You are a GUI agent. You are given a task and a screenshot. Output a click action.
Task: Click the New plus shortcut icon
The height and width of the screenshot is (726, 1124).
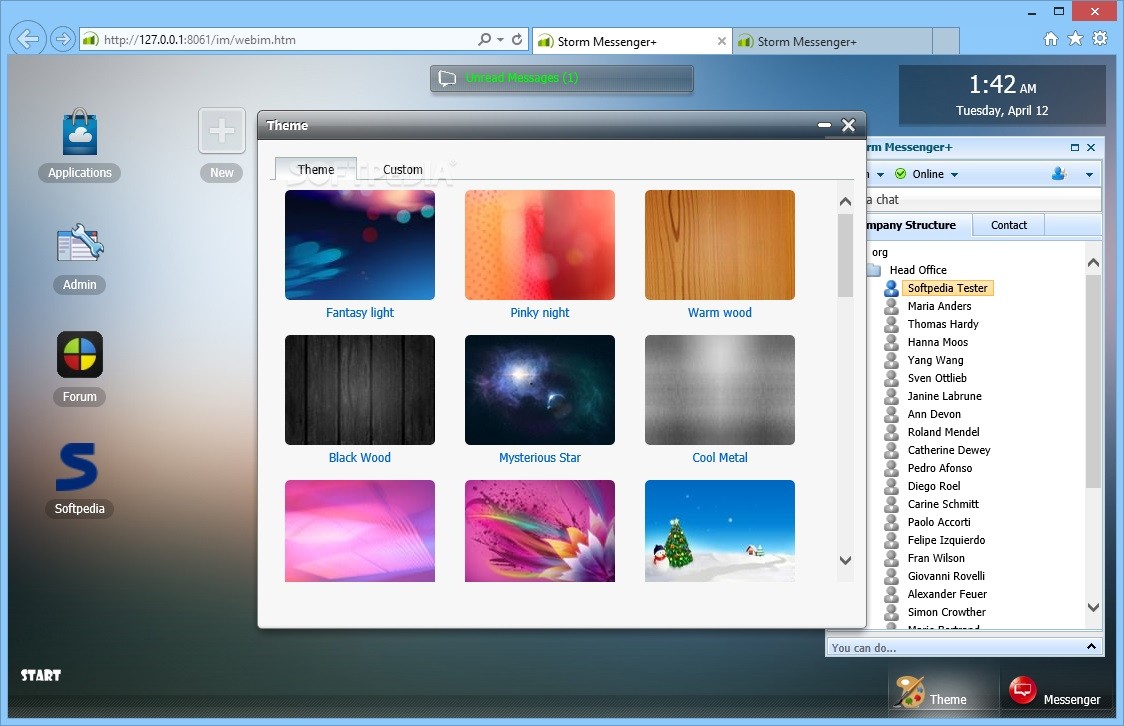[x=222, y=130]
